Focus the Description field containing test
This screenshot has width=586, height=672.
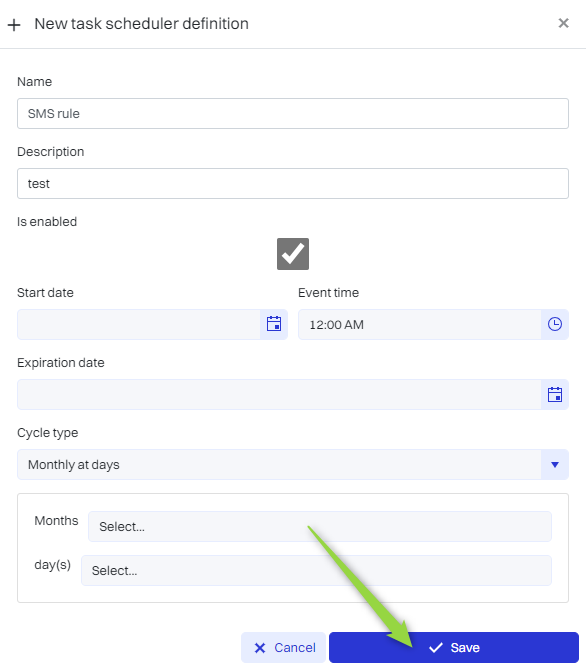pyautogui.click(x=293, y=183)
